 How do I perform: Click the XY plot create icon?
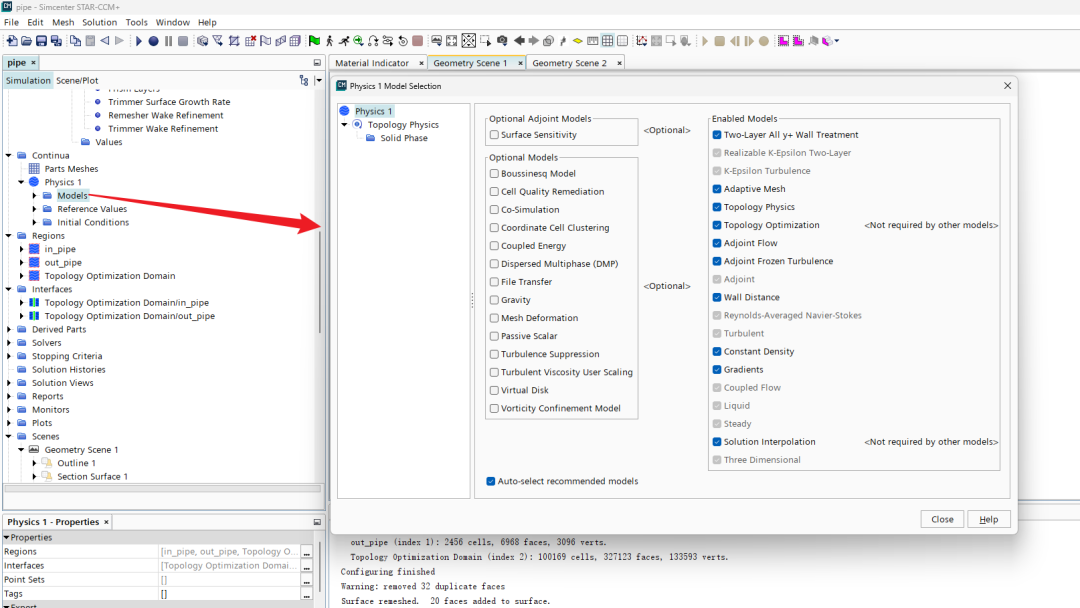click(641, 41)
